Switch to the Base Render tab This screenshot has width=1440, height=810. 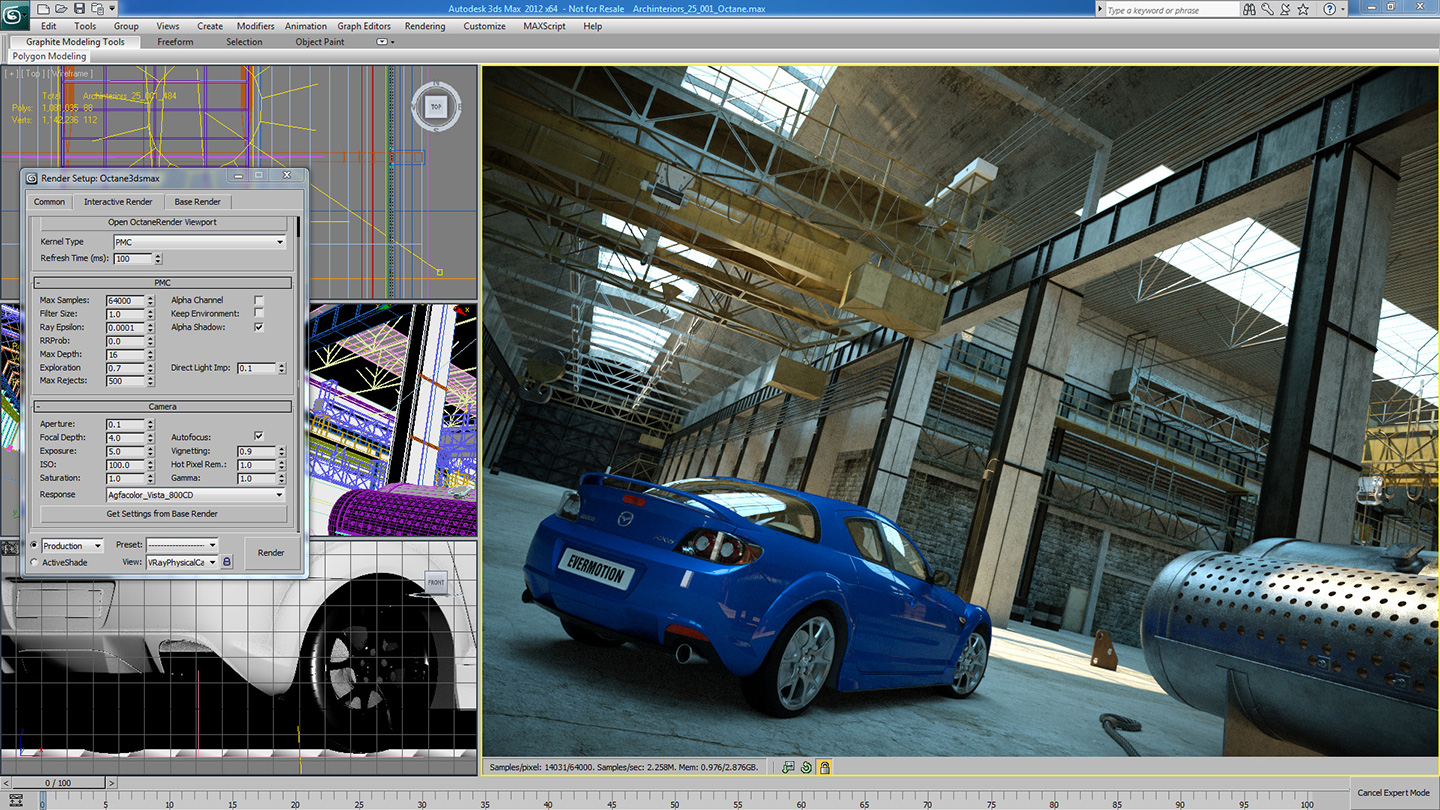point(198,202)
